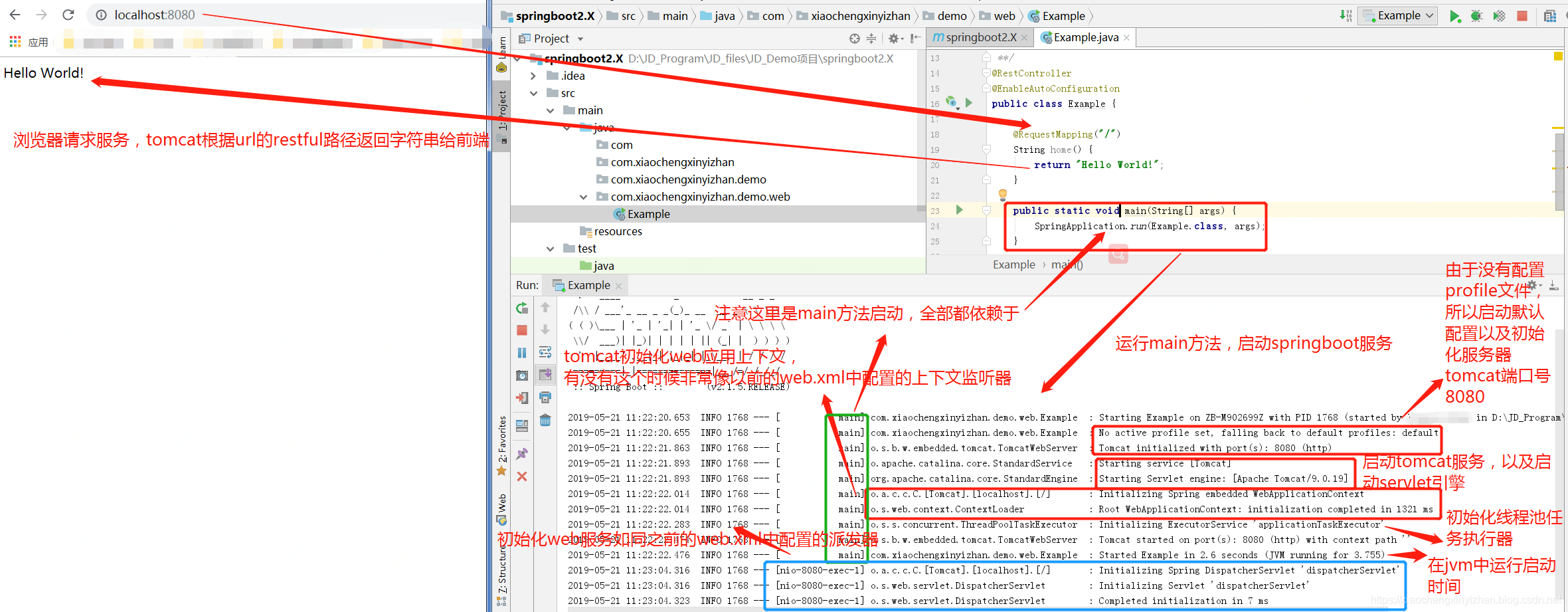Viewport: 1568px width, 612px height.
Task: Click the Run button in top toolbar
Action: [x=1454, y=16]
